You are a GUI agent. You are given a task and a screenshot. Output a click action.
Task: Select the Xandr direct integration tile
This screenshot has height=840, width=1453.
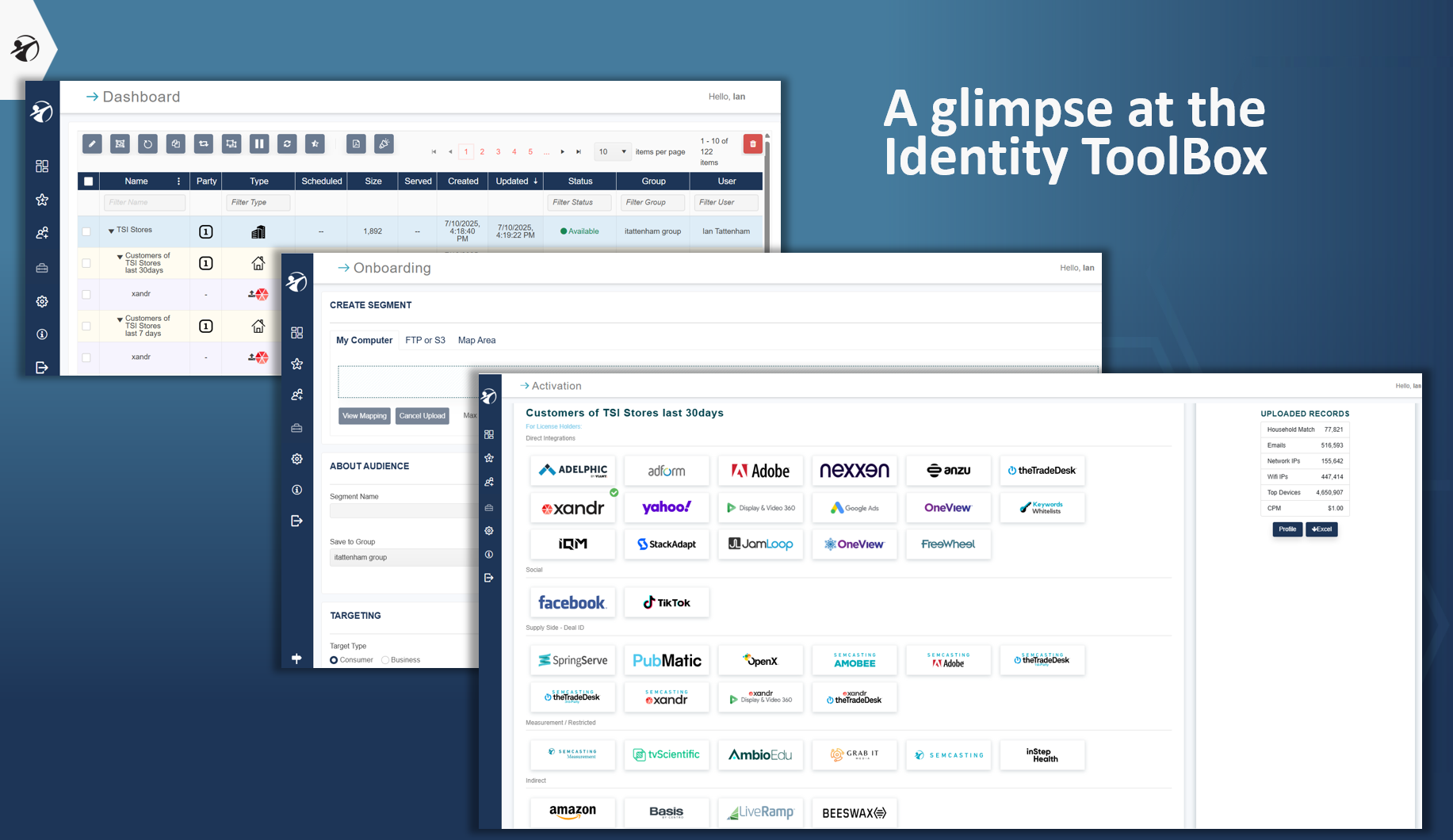click(x=573, y=508)
